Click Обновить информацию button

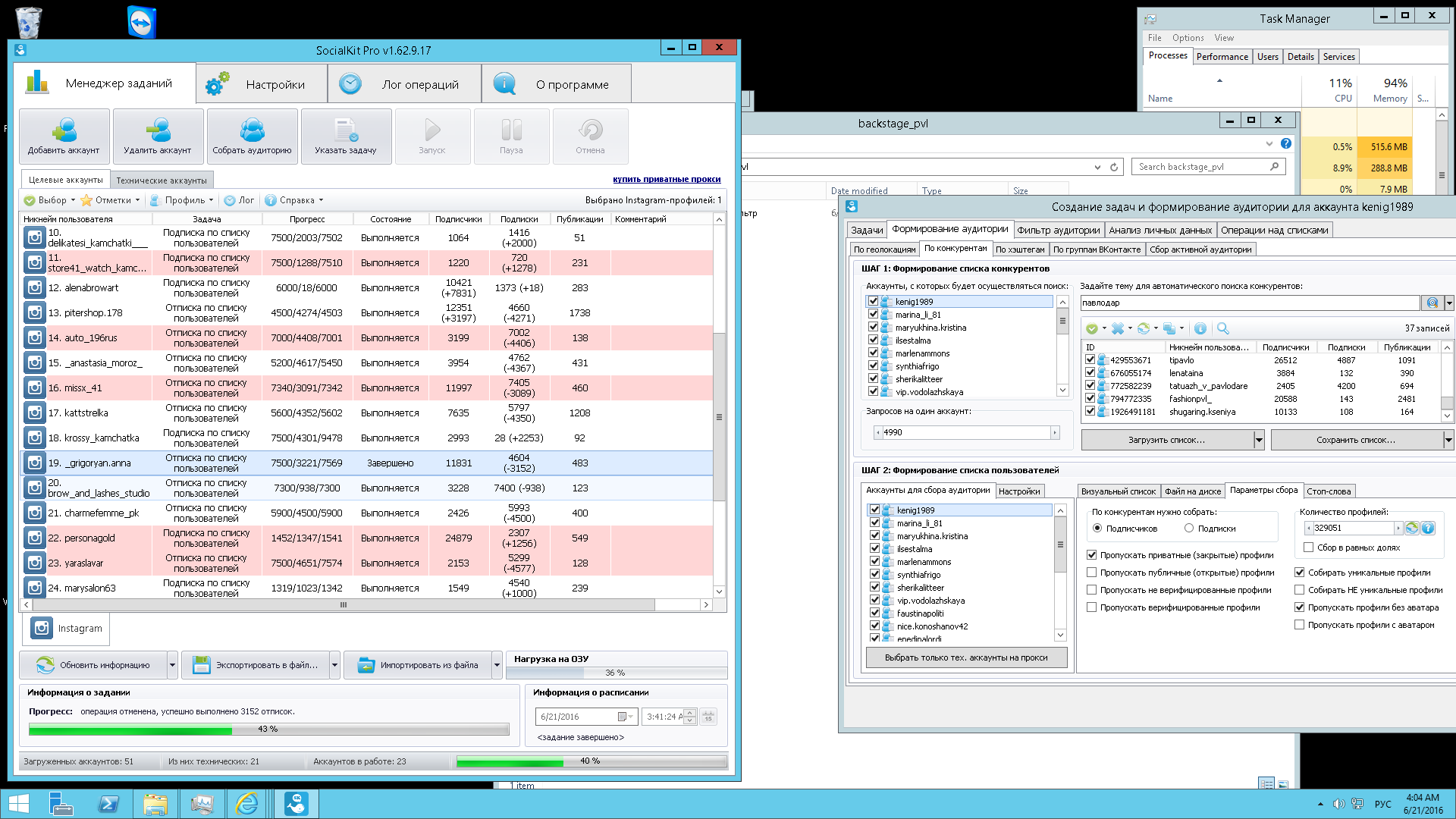click(93, 665)
